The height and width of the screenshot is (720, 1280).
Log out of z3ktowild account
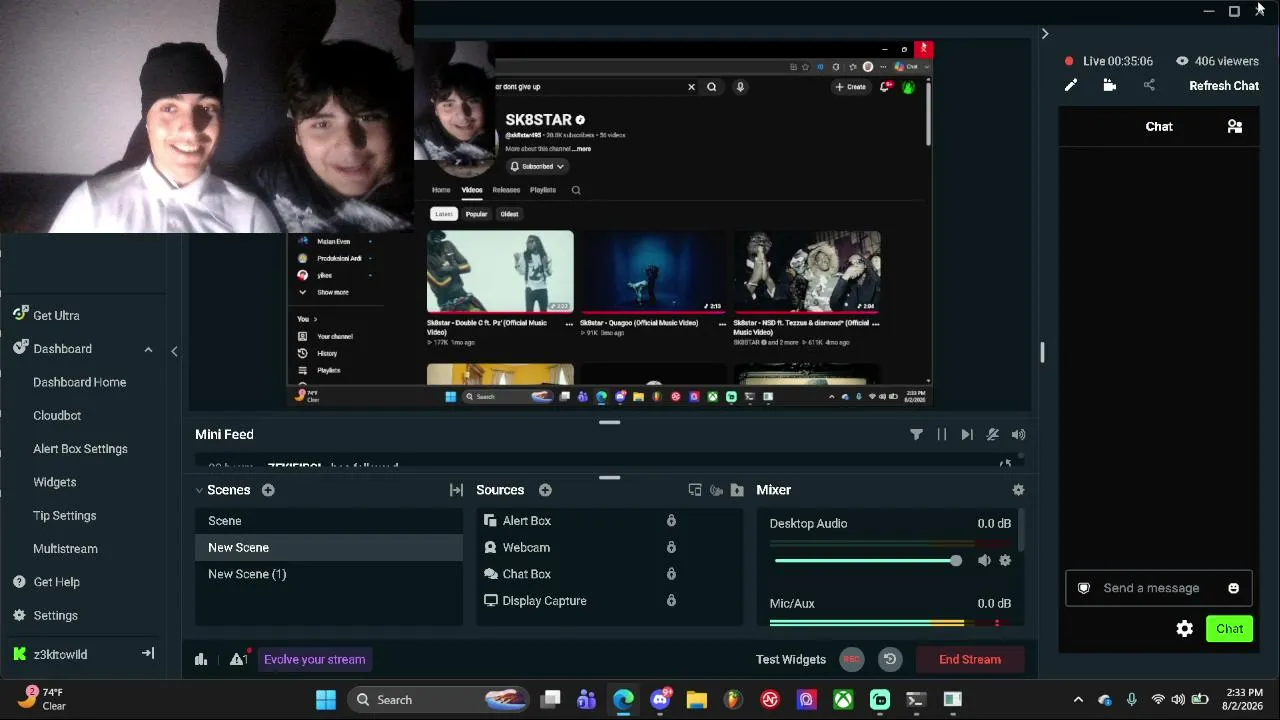pos(148,654)
